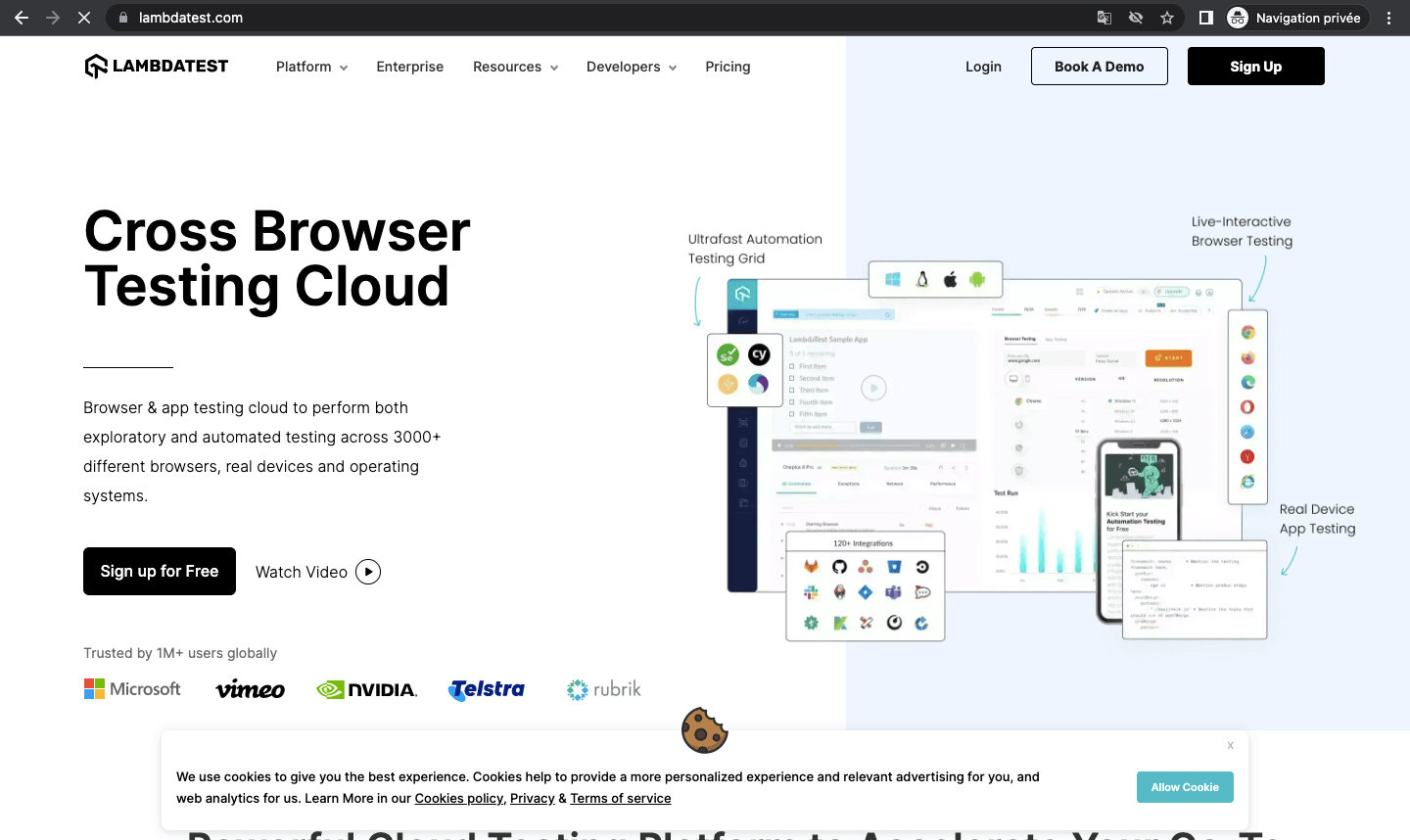Click the "Real Device App Testing" label
1410x840 pixels.
click(1317, 519)
